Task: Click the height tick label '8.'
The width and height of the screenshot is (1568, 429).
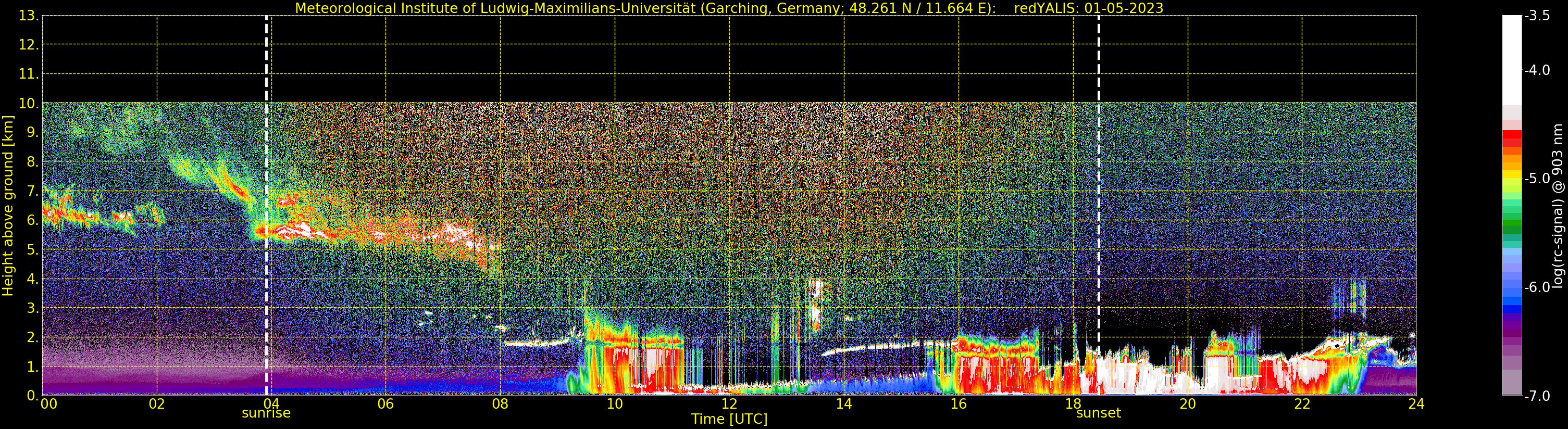Action: 33,162
